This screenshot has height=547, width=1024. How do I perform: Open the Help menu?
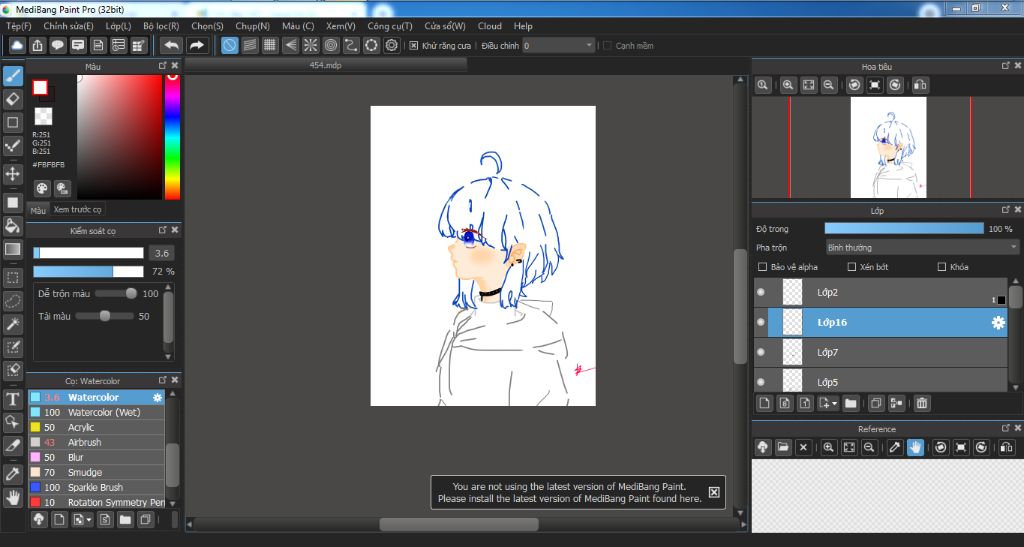pos(523,26)
